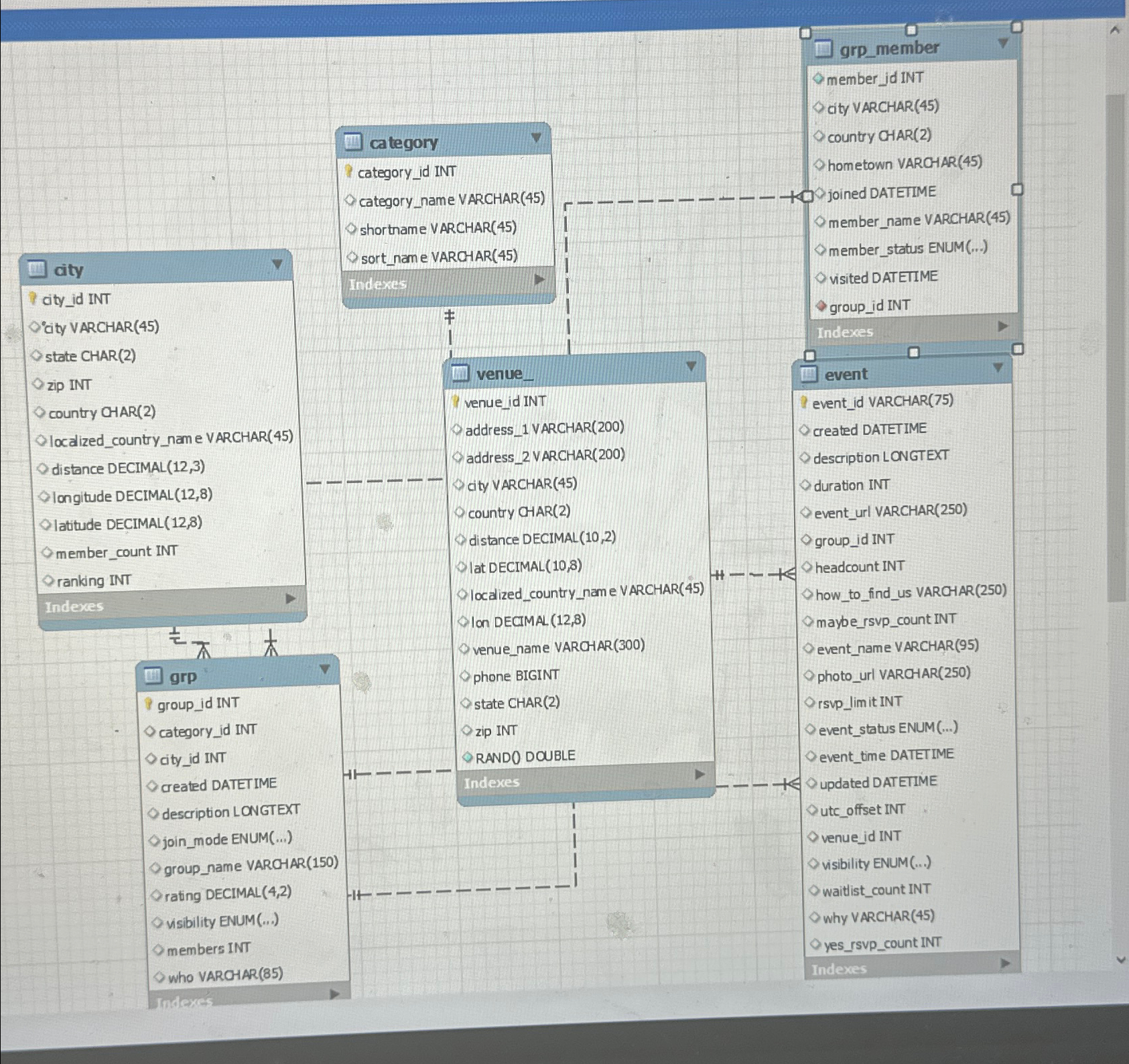Click the scroll up arrow of the diagram scrollbar

click(x=1116, y=30)
